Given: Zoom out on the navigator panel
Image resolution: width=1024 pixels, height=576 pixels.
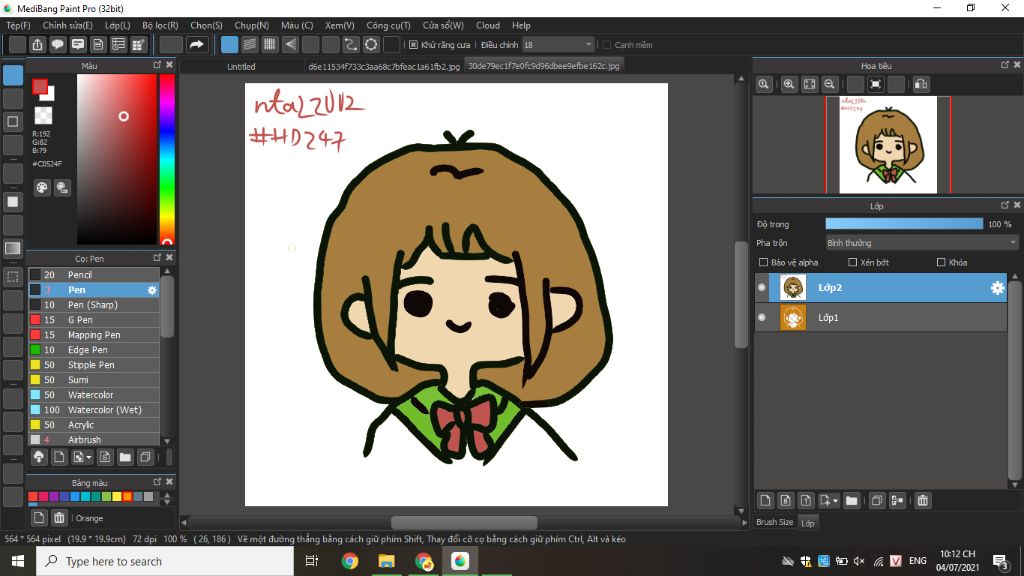Looking at the screenshot, I should (829, 84).
